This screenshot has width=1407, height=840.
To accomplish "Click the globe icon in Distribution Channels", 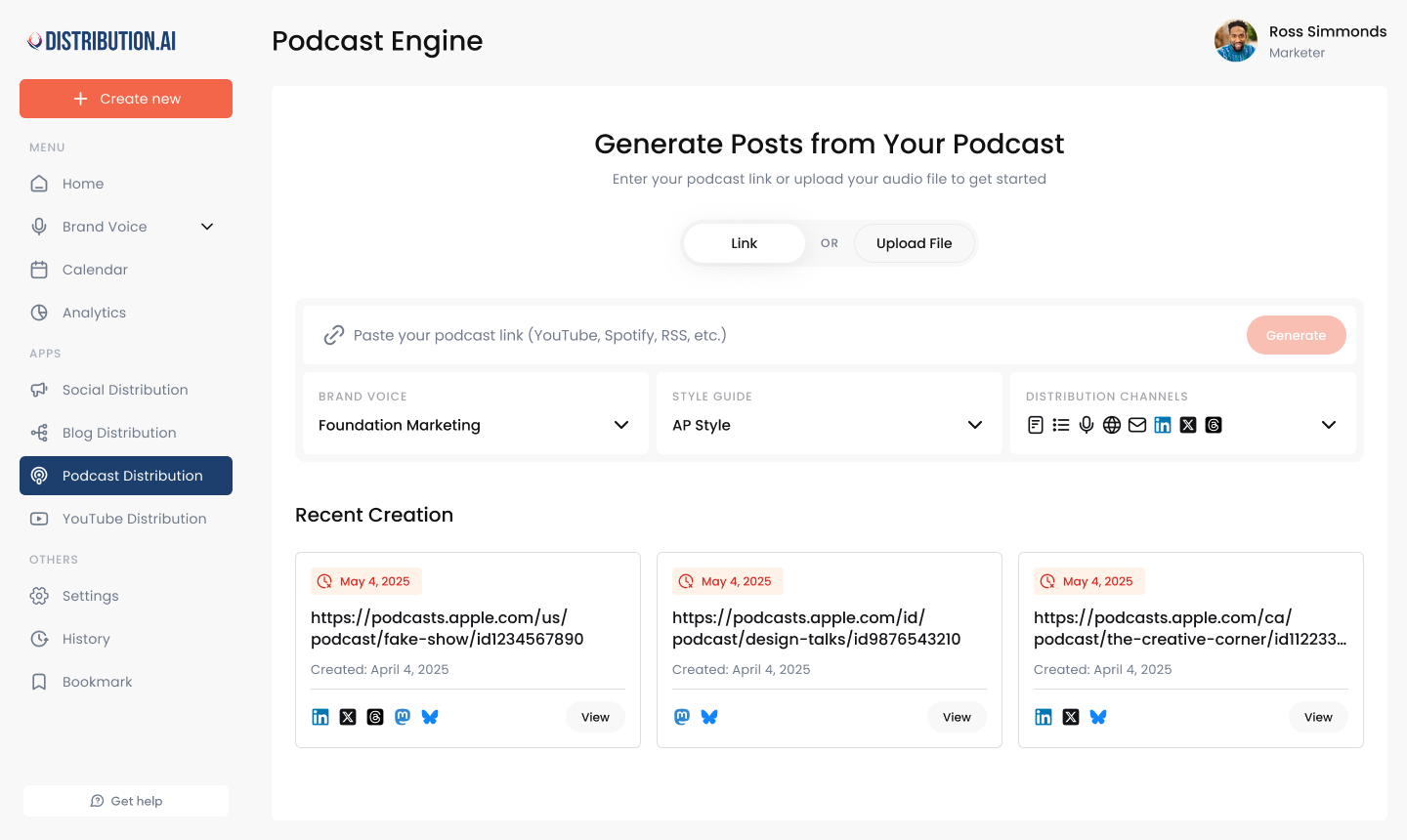I will coord(1112,425).
